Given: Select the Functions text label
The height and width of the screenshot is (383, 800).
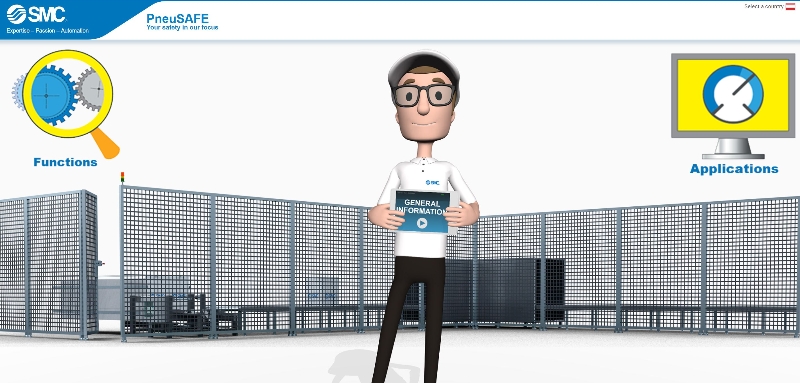Looking at the screenshot, I should tap(65, 162).
